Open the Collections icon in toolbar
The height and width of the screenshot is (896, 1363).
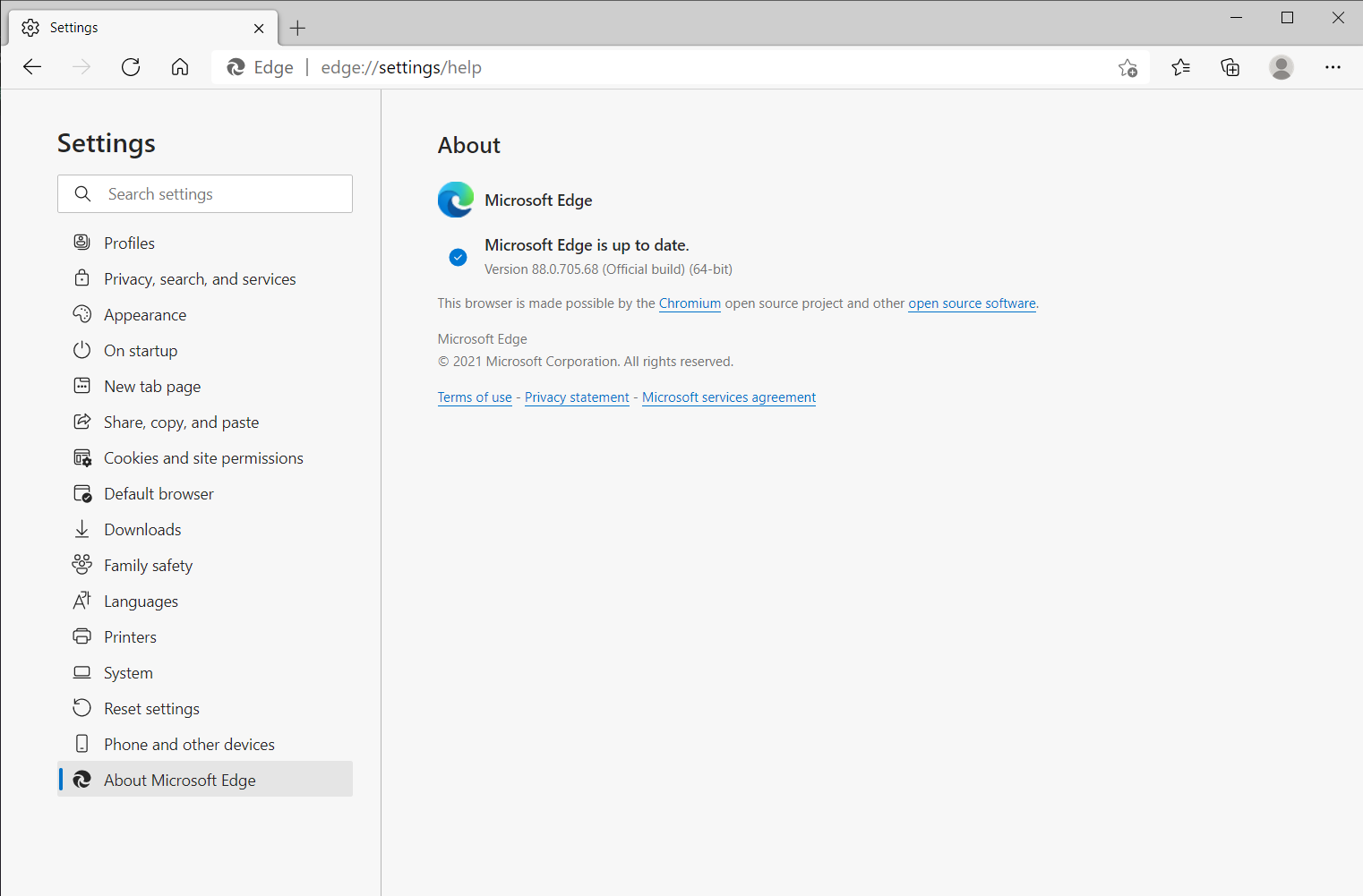[x=1230, y=67]
